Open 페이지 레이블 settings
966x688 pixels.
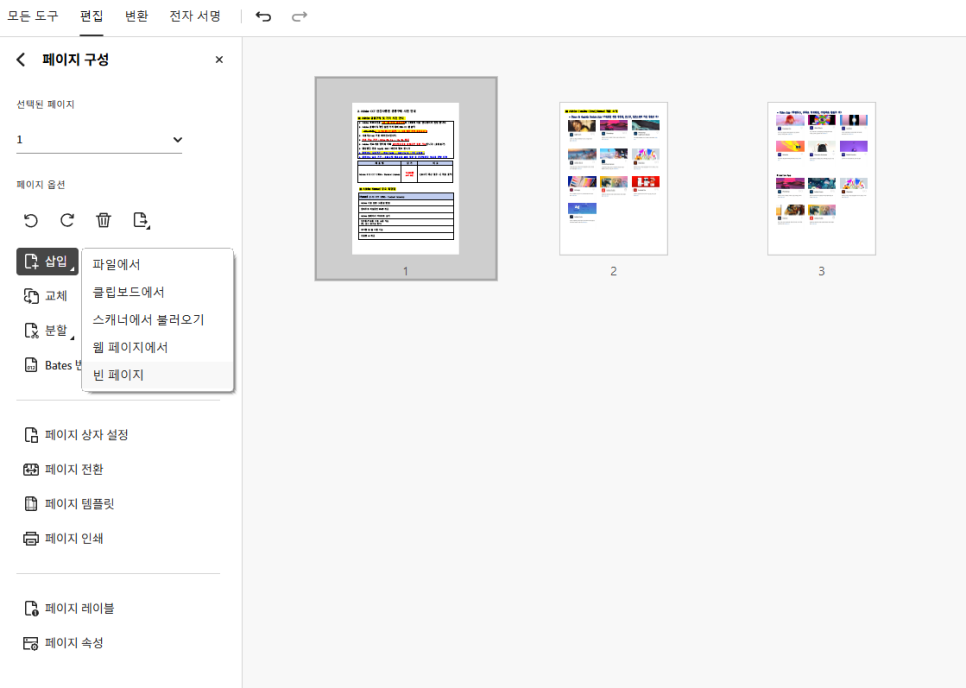[x=69, y=609]
